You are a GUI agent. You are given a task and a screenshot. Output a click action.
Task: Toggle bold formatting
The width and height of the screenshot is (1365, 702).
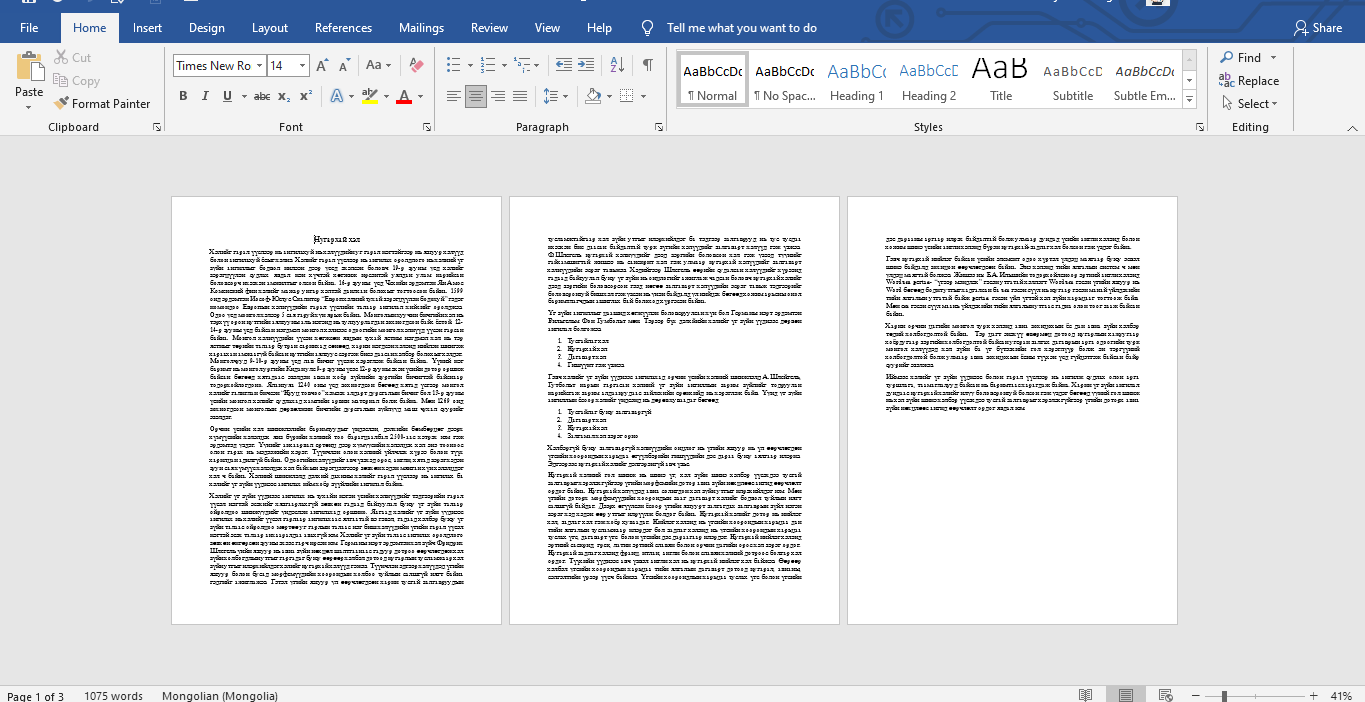[x=183, y=96]
